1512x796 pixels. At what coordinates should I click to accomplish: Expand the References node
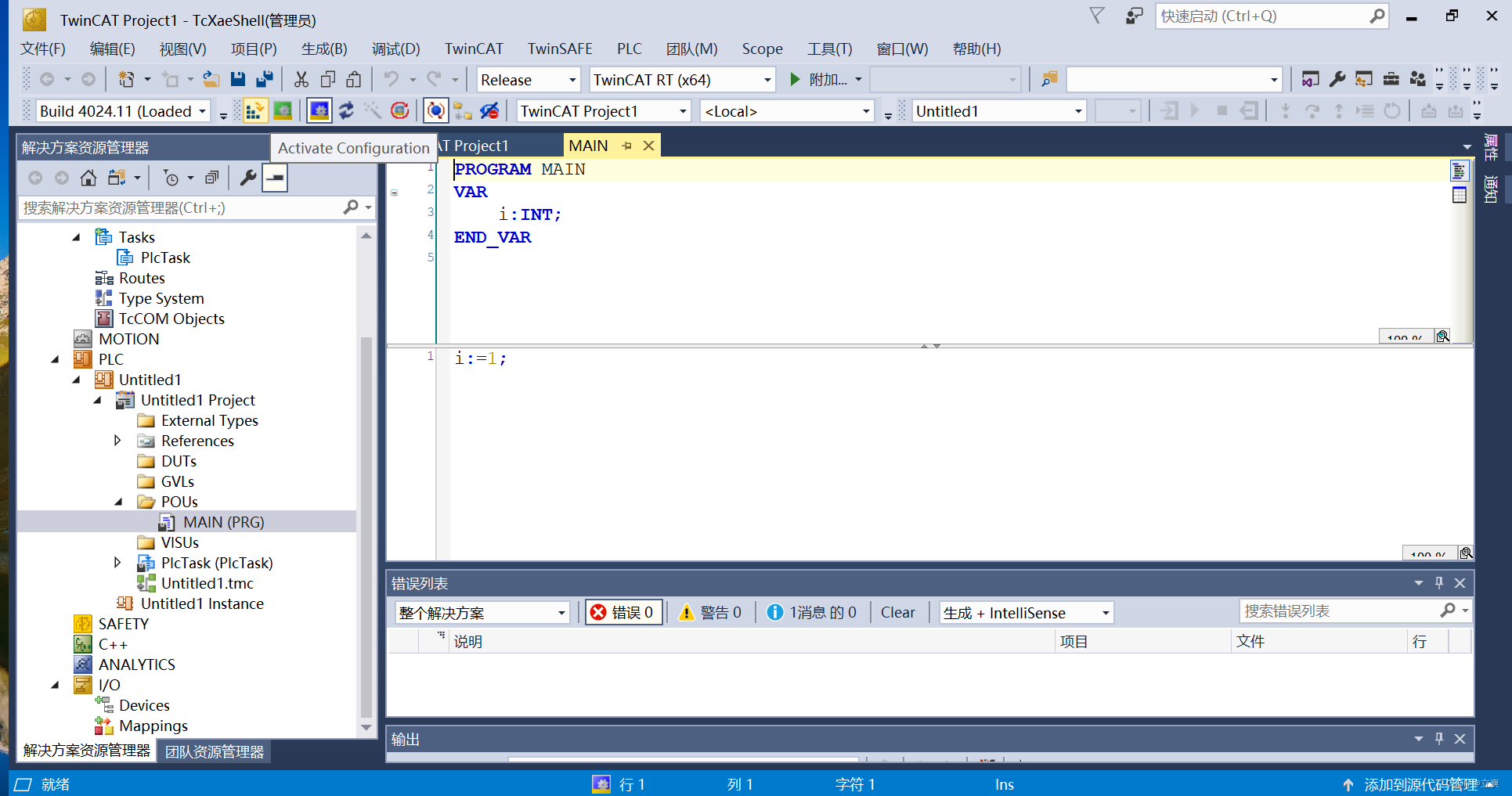pos(118,441)
